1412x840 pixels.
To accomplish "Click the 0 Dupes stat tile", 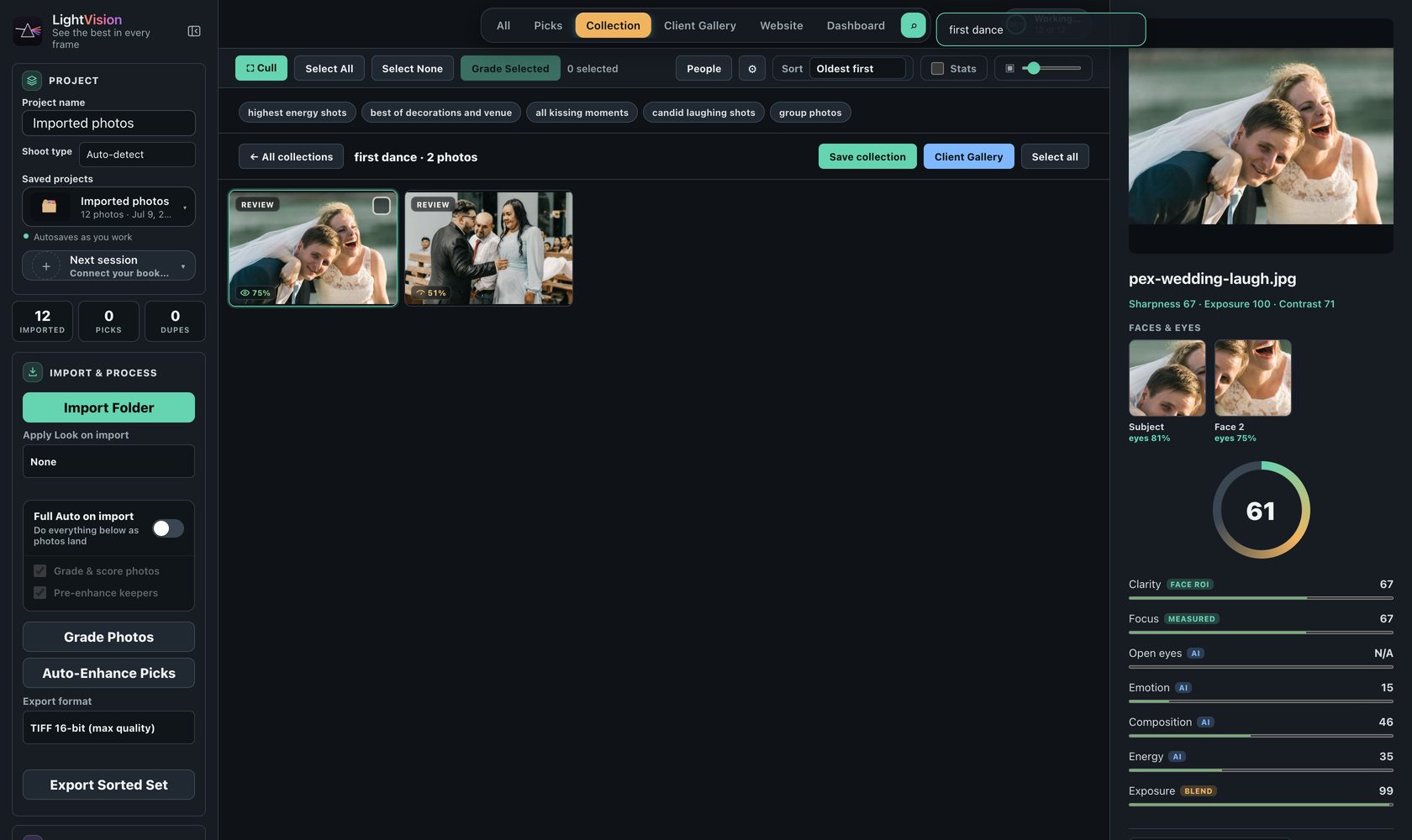I will 175,321.
